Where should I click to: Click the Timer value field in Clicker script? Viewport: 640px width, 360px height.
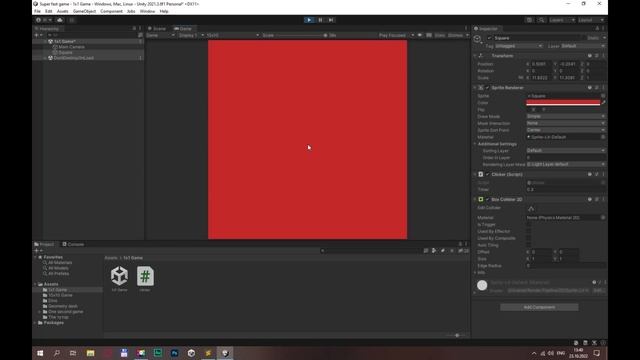tap(566, 189)
